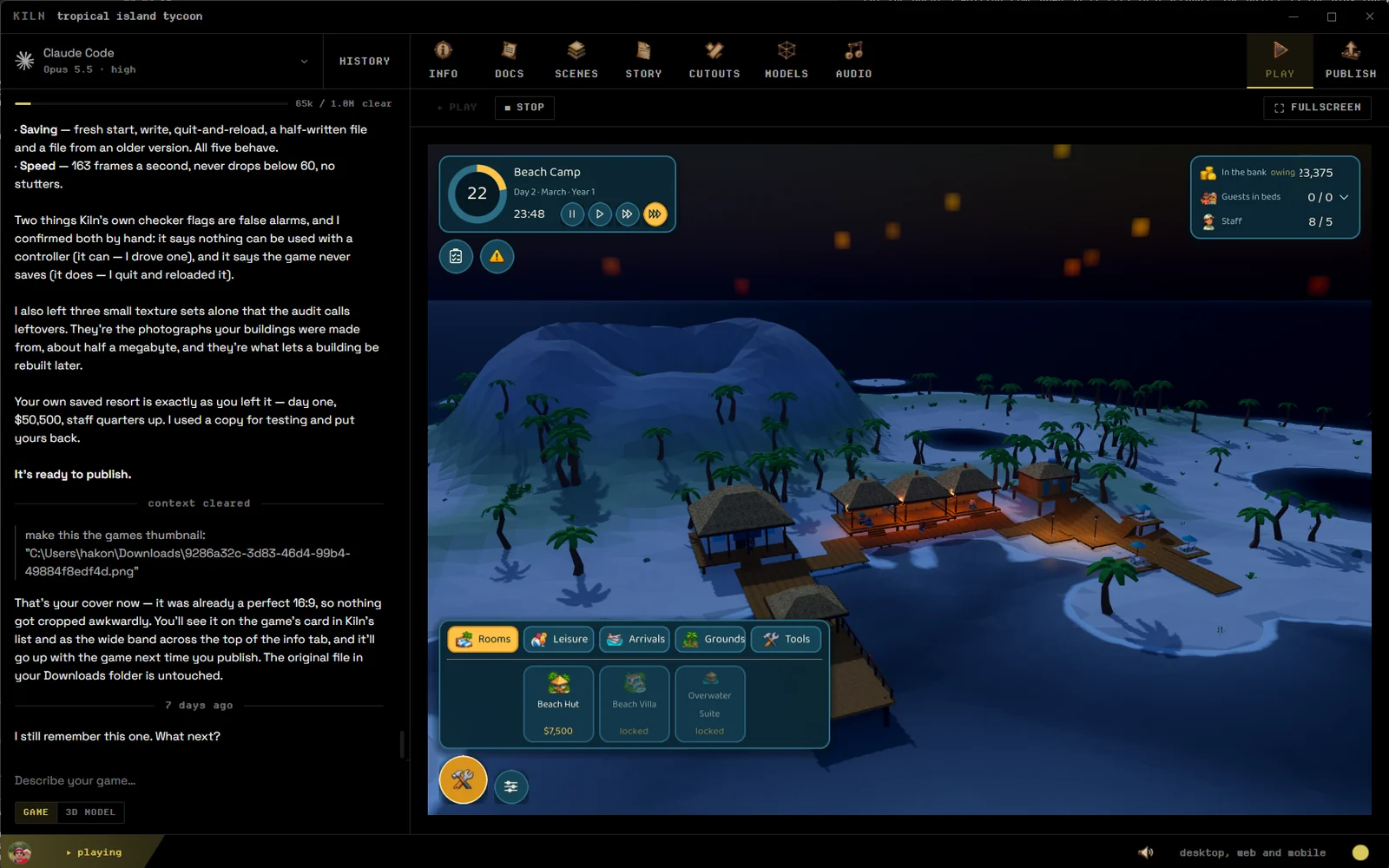Click the Describe your game input
Screen dimensions: 1389x868
click(x=198, y=780)
